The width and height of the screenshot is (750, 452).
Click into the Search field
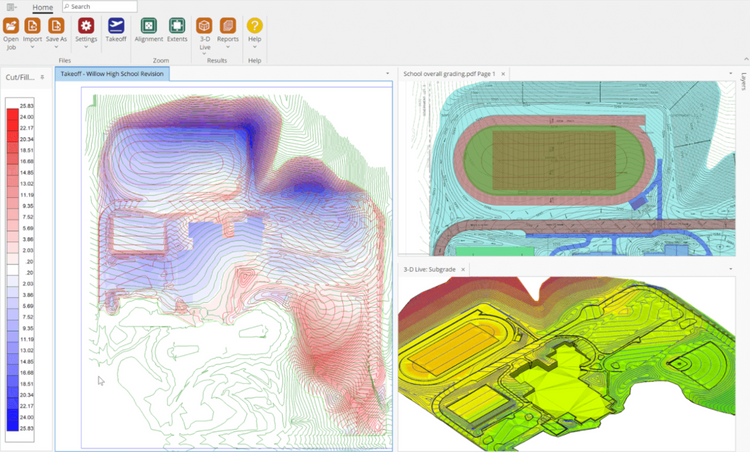click(100, 7)
